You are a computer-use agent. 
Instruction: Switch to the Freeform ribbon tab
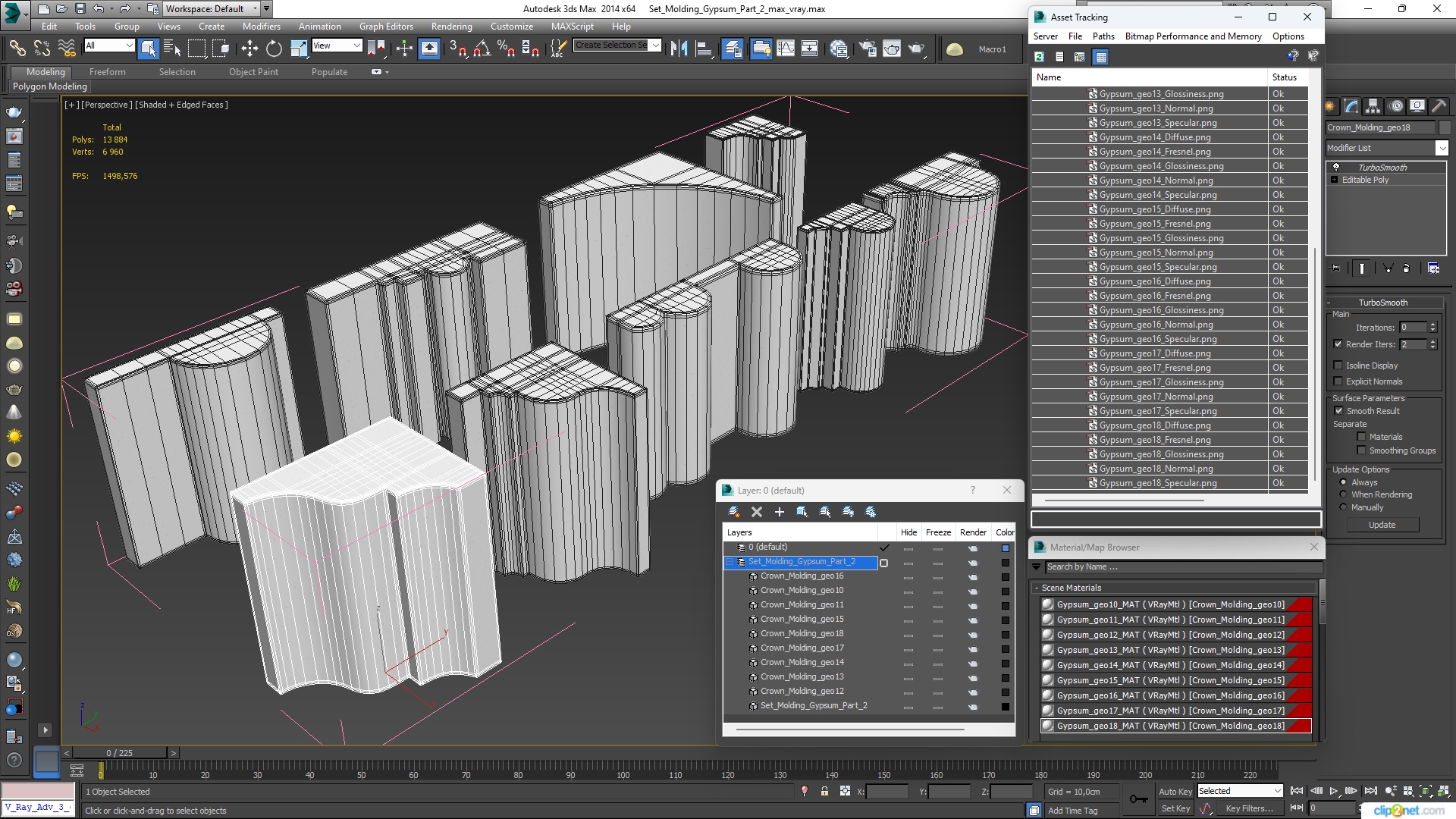pos(107,72)
